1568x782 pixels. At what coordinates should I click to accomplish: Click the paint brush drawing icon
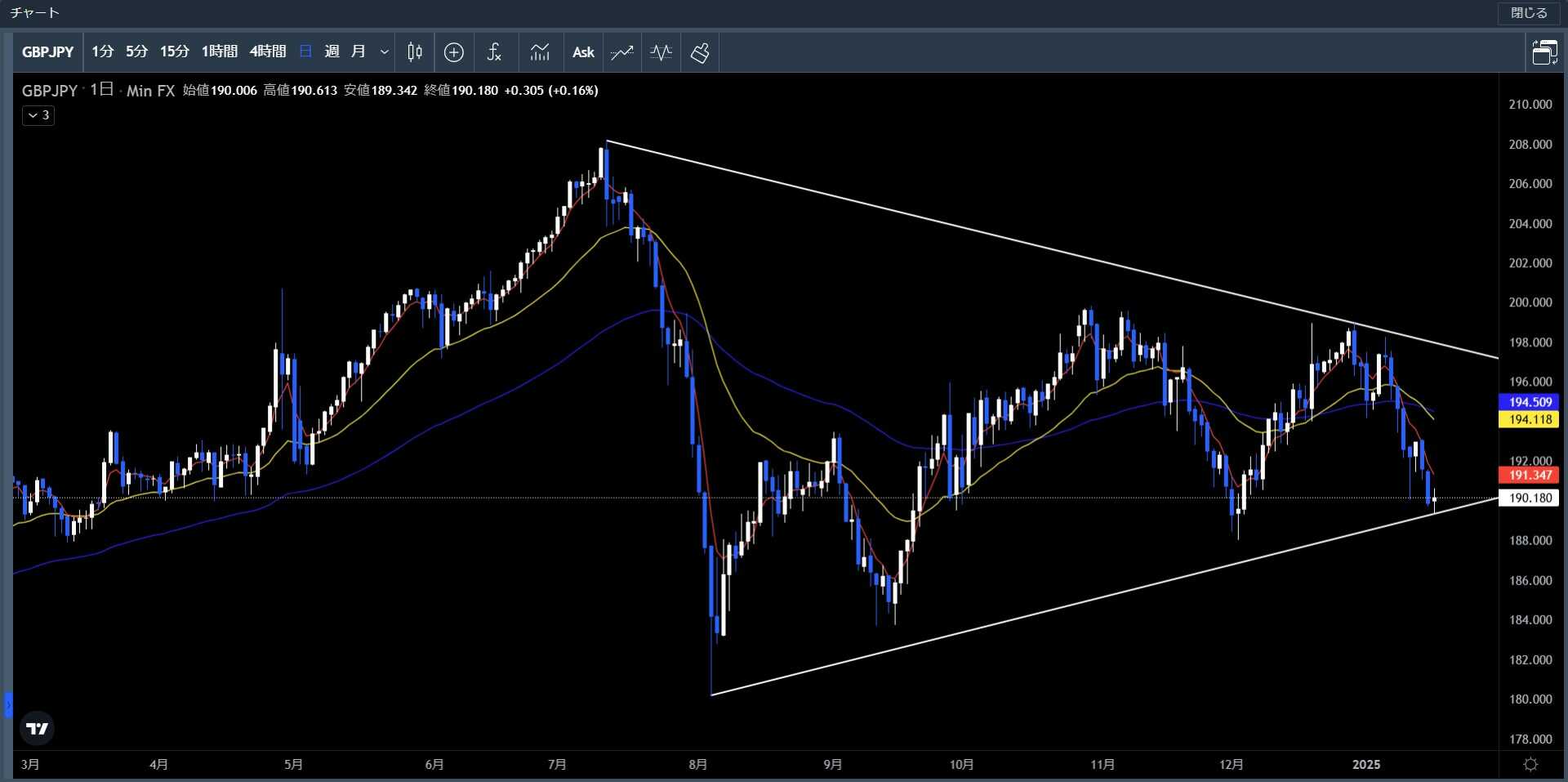[700, 52]
